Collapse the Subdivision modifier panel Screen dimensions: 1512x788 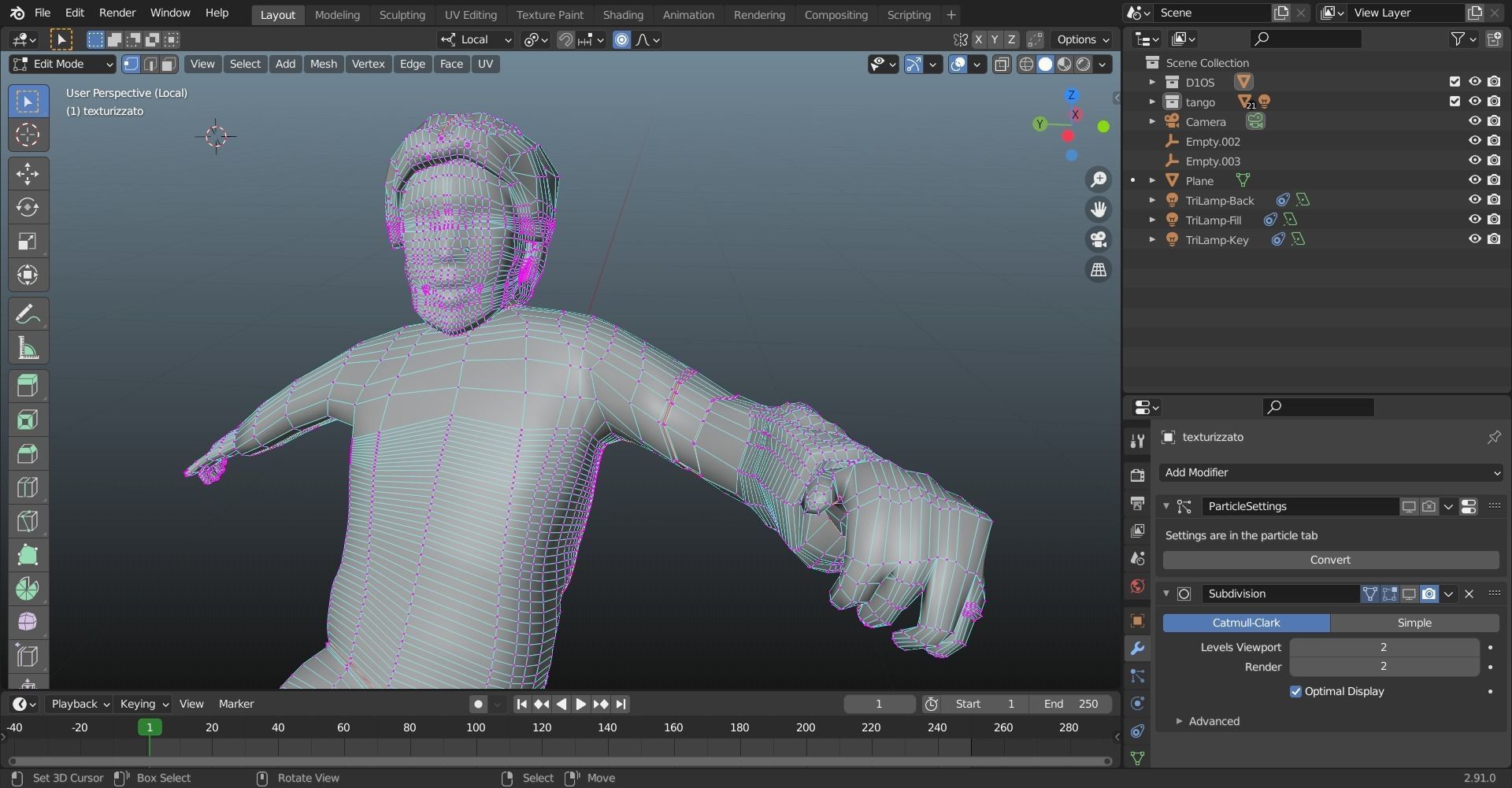(x=1166, y=594)
